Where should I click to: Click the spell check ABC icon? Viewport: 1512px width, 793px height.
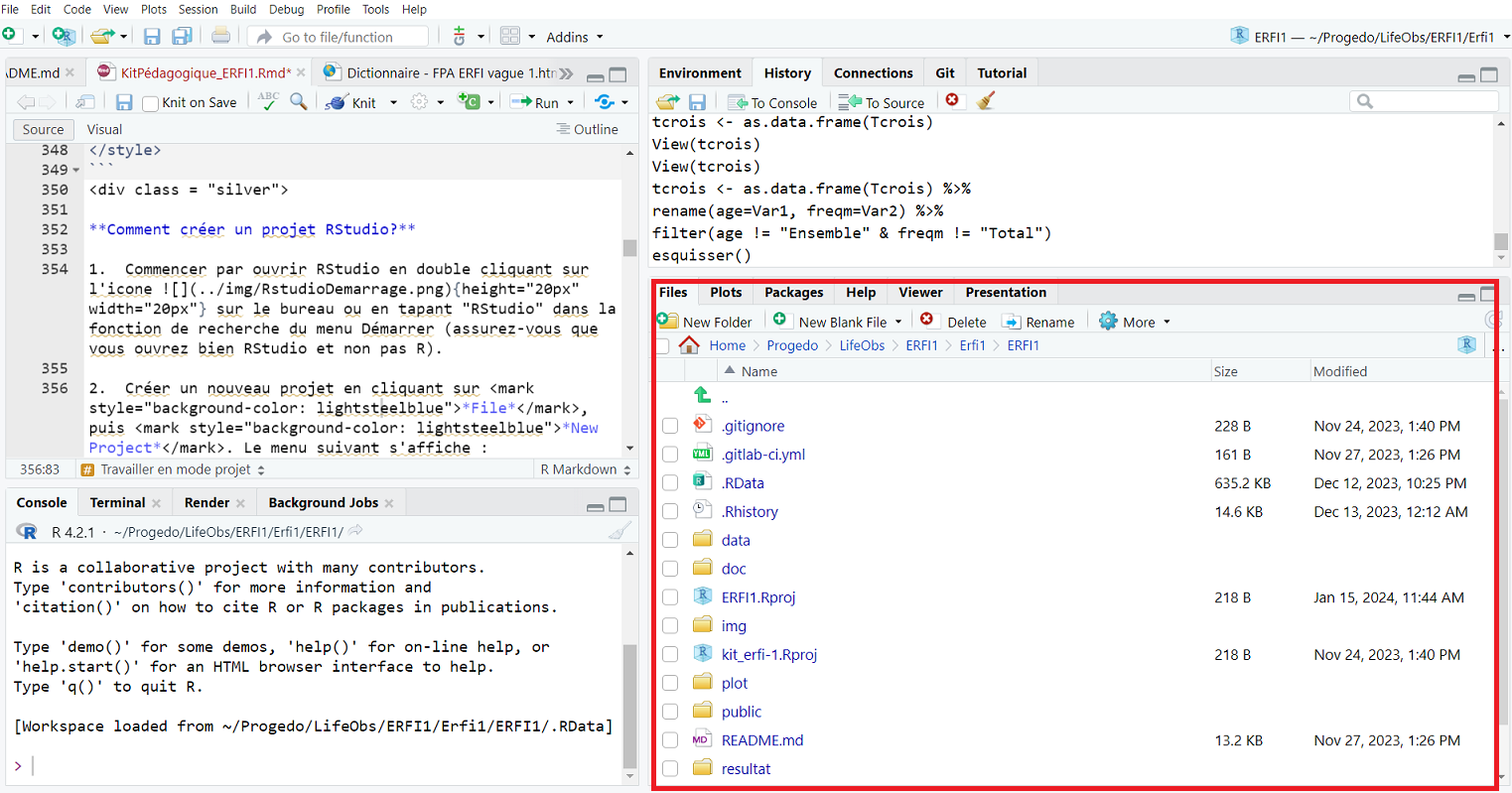[268, 101]
